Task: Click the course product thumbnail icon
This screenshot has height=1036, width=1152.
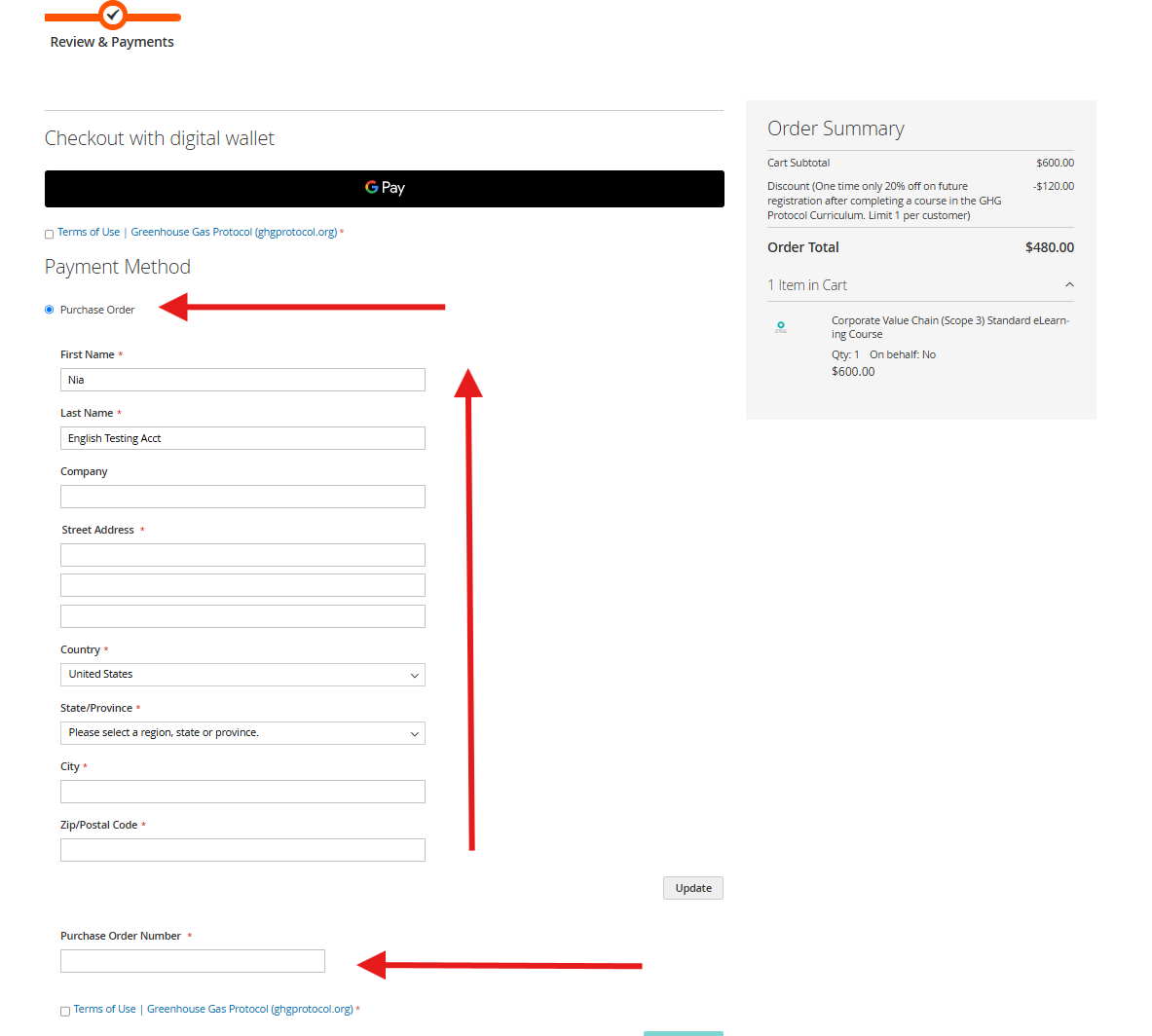Action: (781, 327)
